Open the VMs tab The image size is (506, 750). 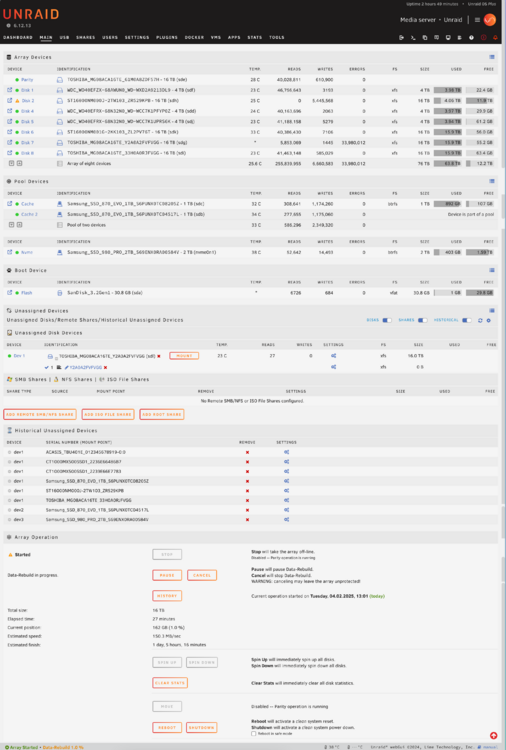coord(216,37)
